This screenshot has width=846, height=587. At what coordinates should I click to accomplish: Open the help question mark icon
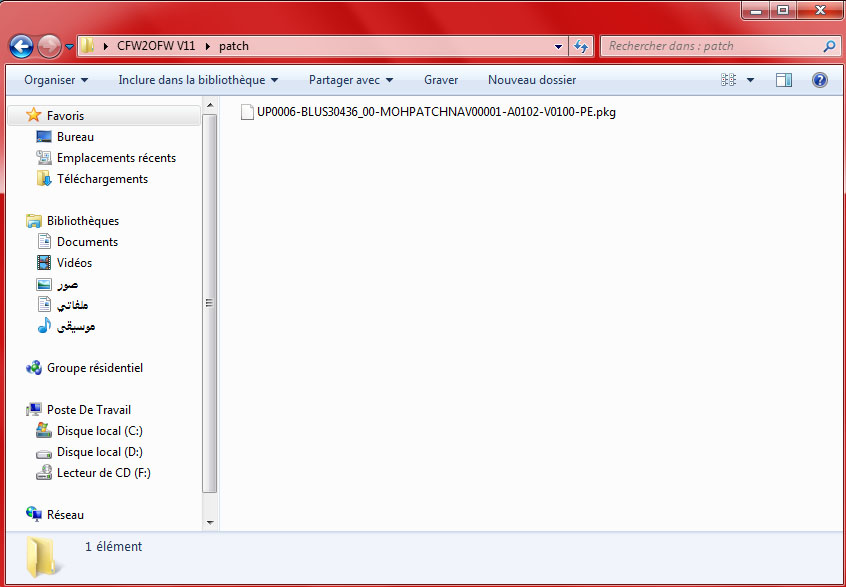tap(820, 80)
